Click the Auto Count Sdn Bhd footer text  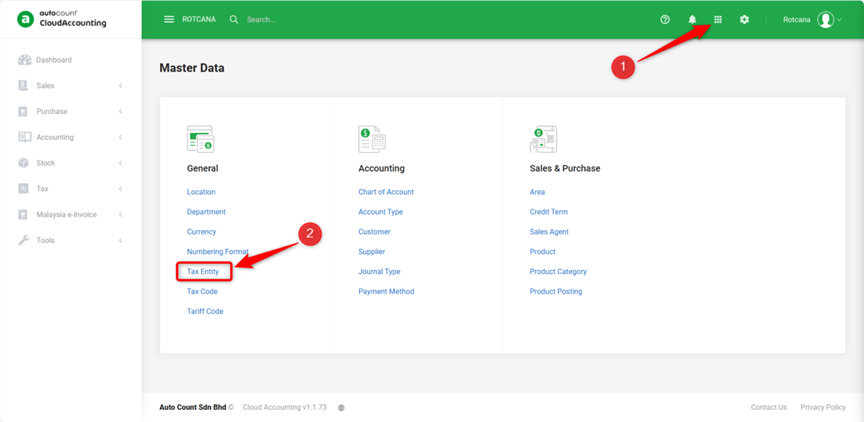click(x=193, y=407)
